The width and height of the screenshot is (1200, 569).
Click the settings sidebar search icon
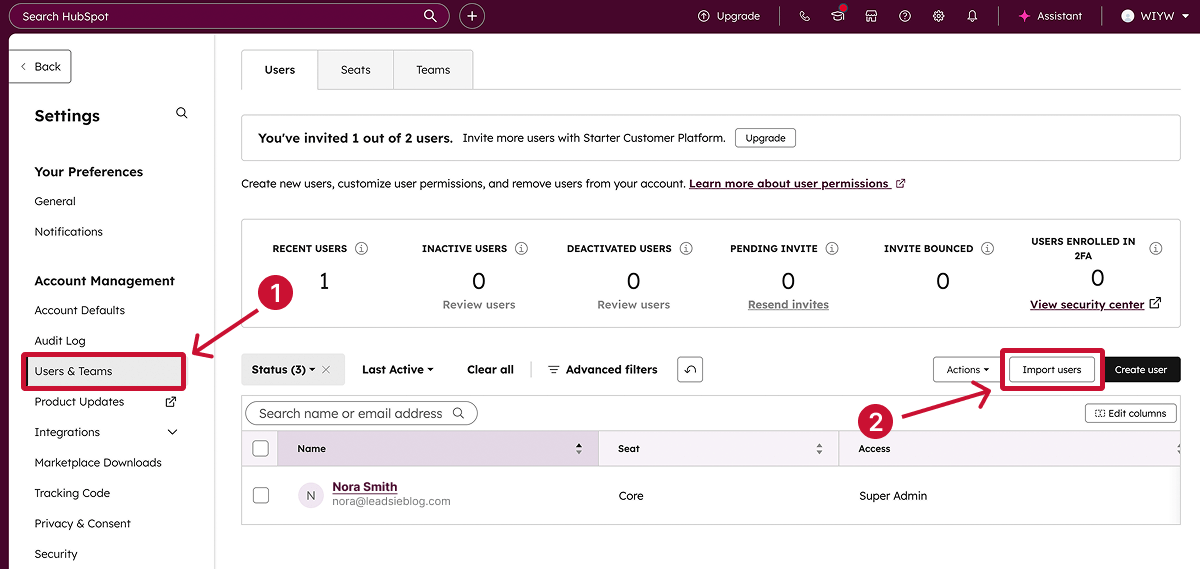[x=182, y=113]
